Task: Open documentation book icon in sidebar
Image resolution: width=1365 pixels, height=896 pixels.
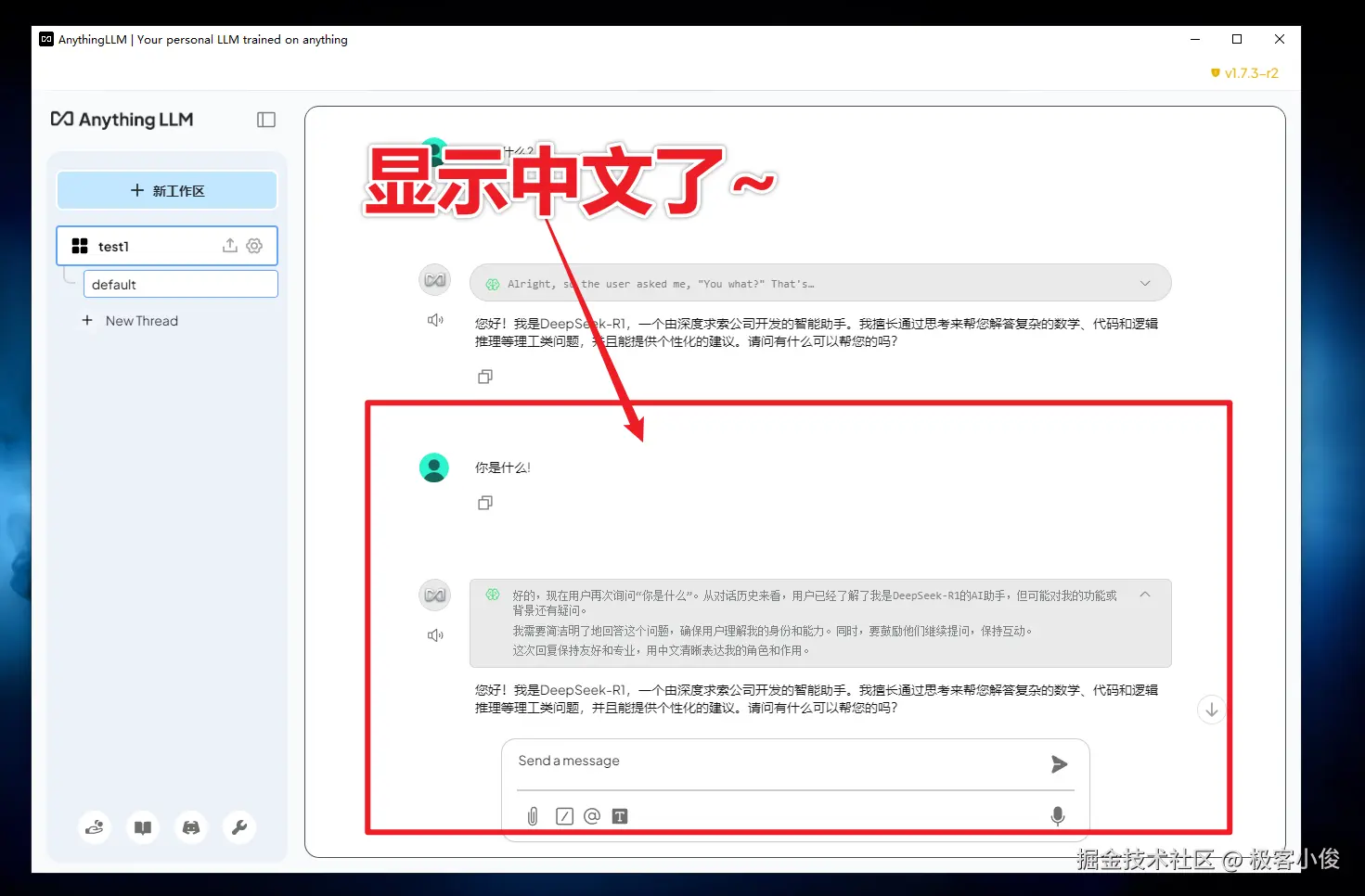Action: (143, 827)
